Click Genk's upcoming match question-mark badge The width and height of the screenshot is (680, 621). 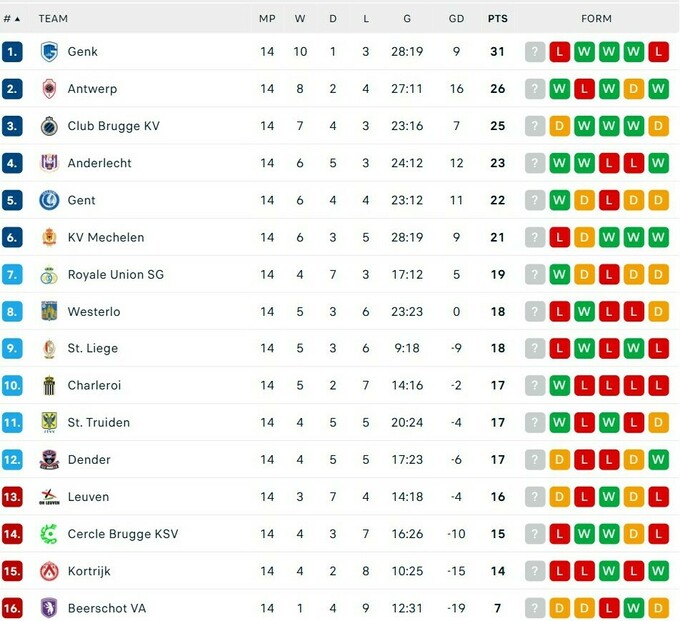535,52
